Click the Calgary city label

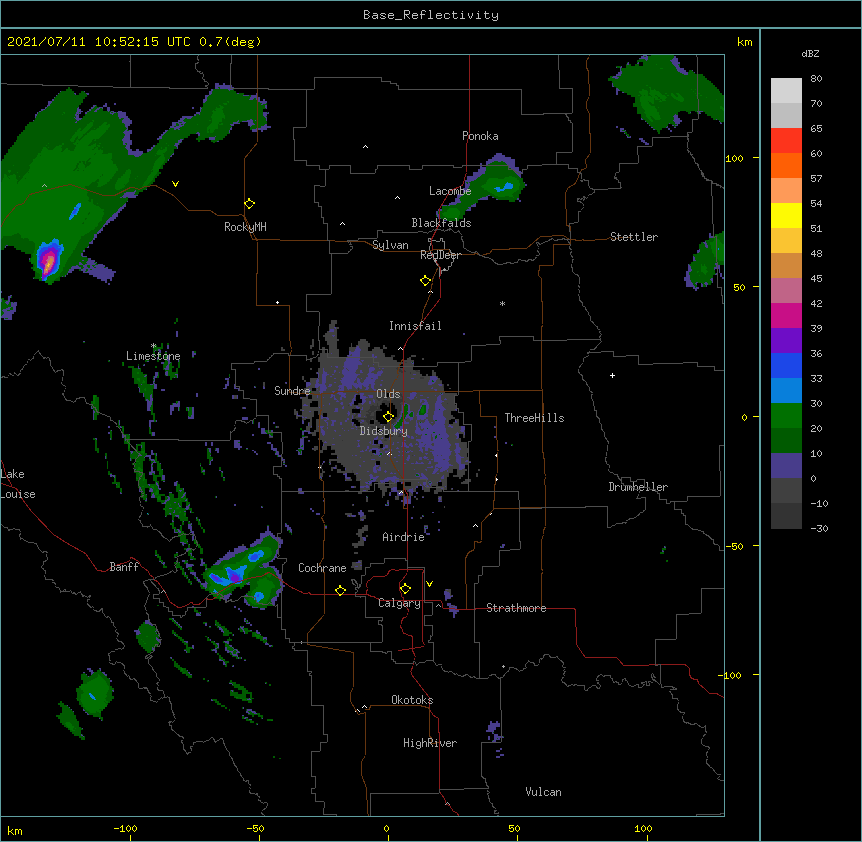[x=399, y=603]
